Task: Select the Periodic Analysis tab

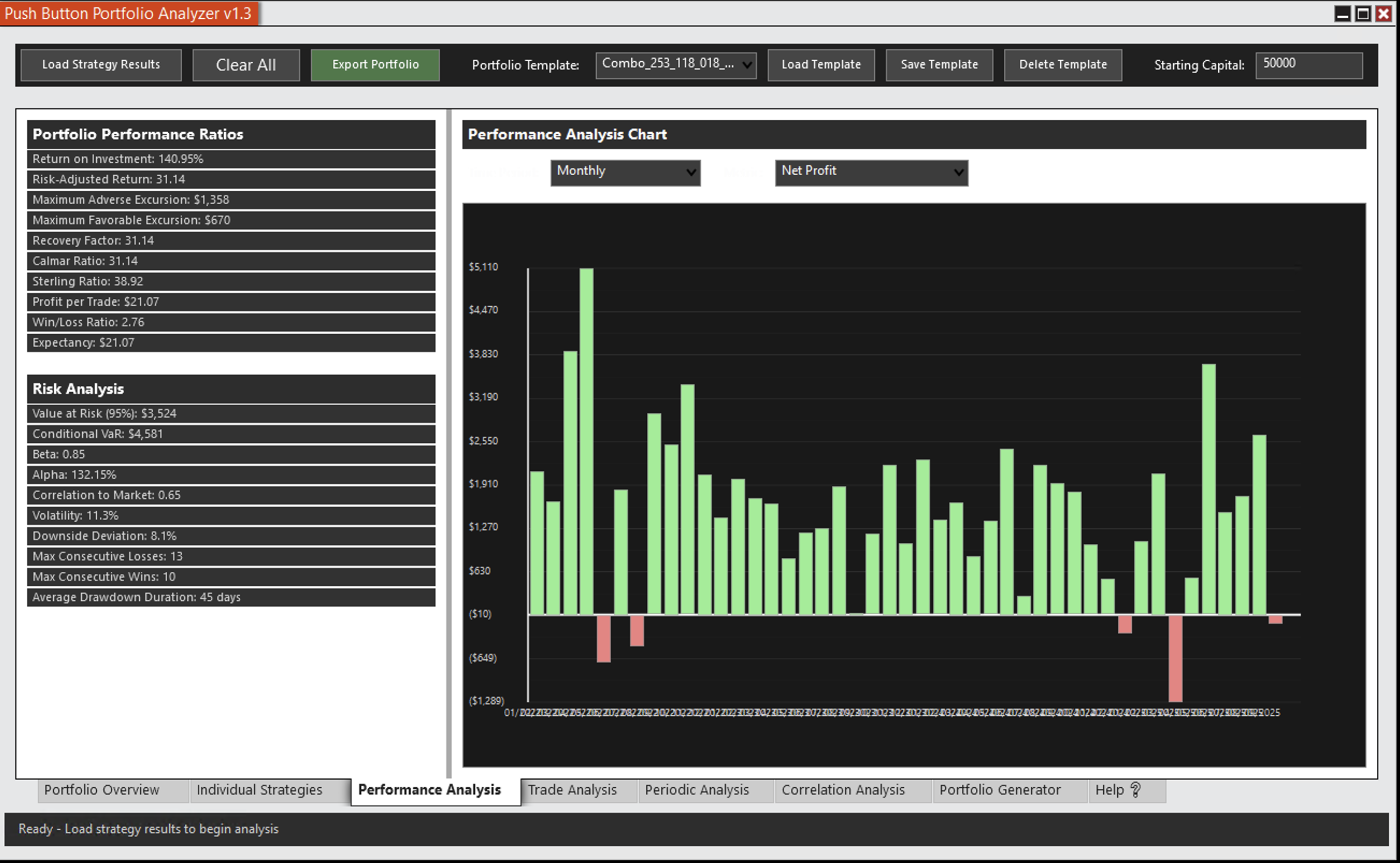Action: [x=697, y=790]
